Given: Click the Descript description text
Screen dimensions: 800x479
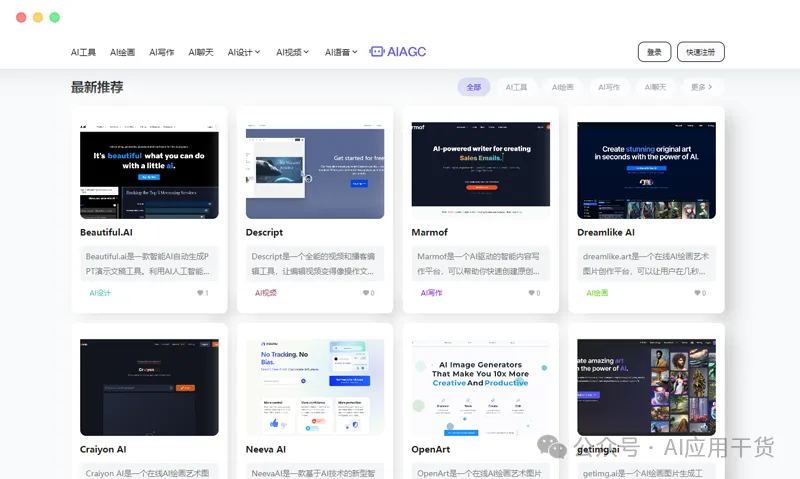Looking at the screenshot, I should 315,264.
